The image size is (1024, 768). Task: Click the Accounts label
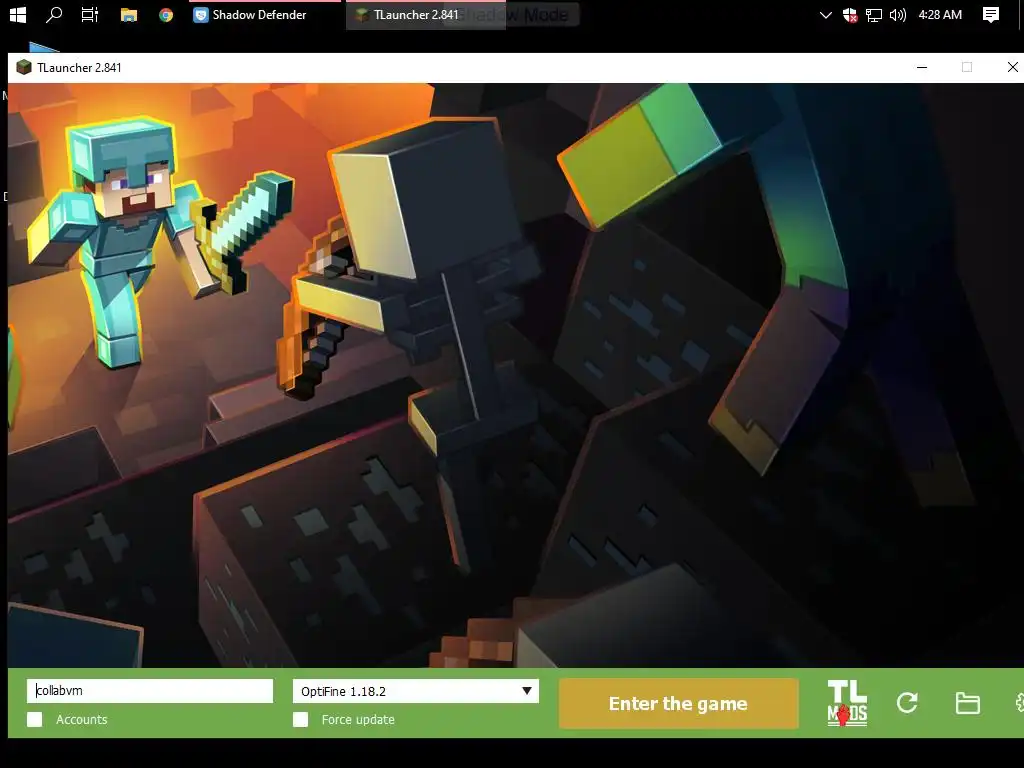(x=82, y=719)
